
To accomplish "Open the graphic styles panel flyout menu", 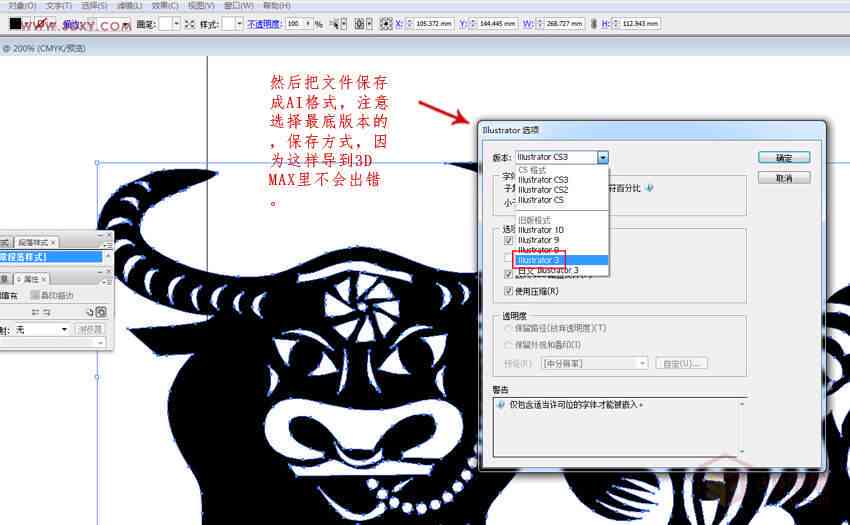I will tap(107, 245).
